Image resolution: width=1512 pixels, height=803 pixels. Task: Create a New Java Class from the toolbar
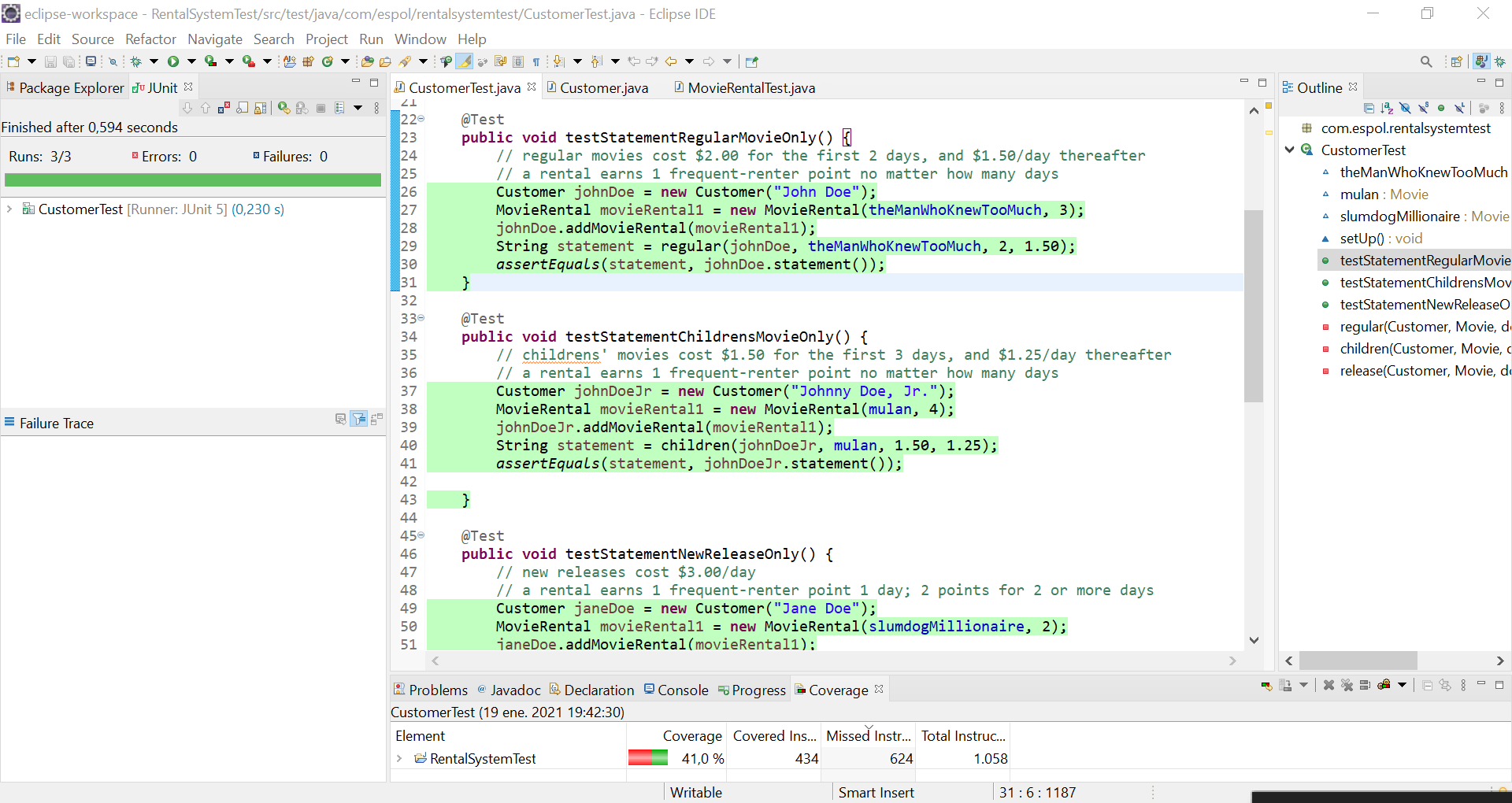(328, 61)
